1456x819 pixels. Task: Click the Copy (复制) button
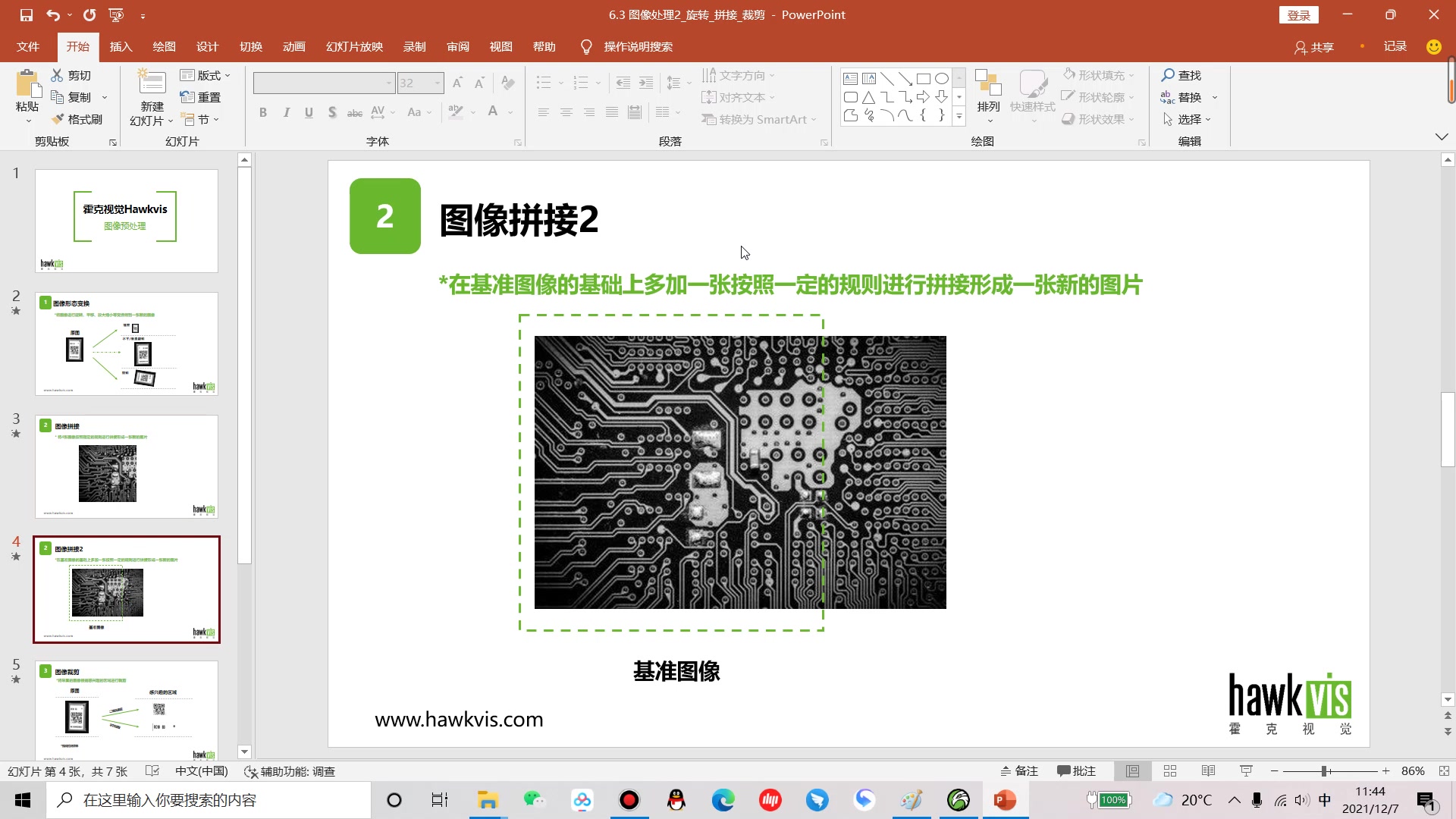coord(71,97)
